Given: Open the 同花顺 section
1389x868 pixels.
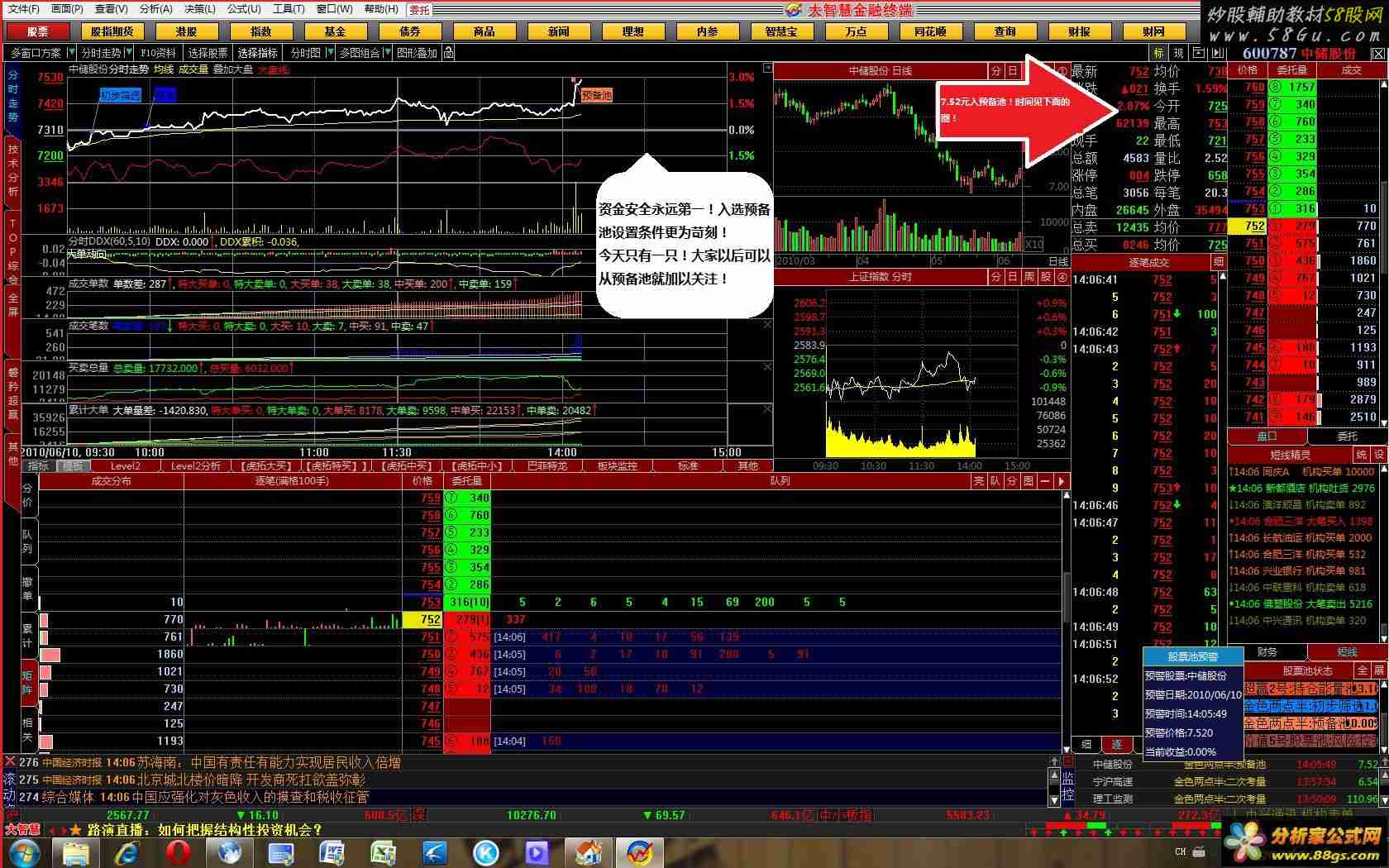Looking at the screenshot, I should (x=931, y=31).
